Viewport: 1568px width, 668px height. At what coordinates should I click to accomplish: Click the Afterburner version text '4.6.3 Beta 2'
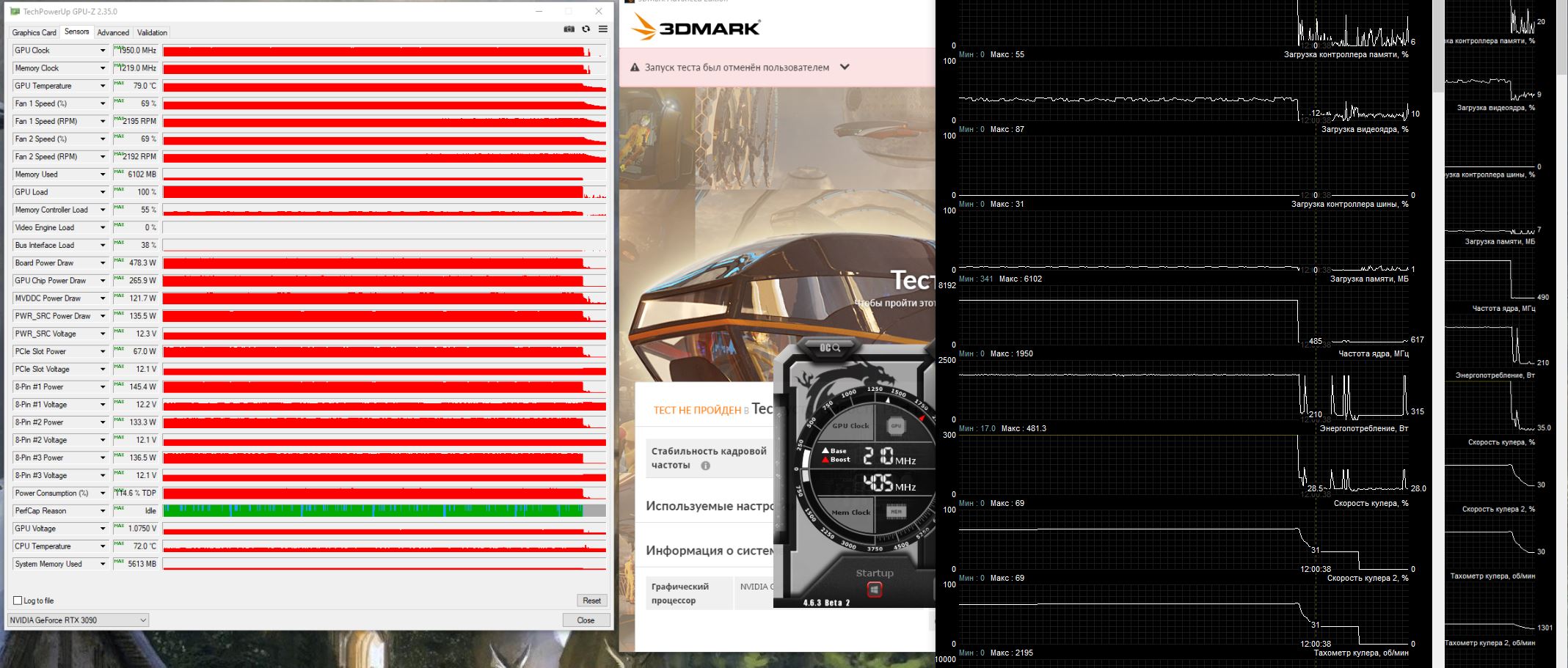[x=826, y=603]
